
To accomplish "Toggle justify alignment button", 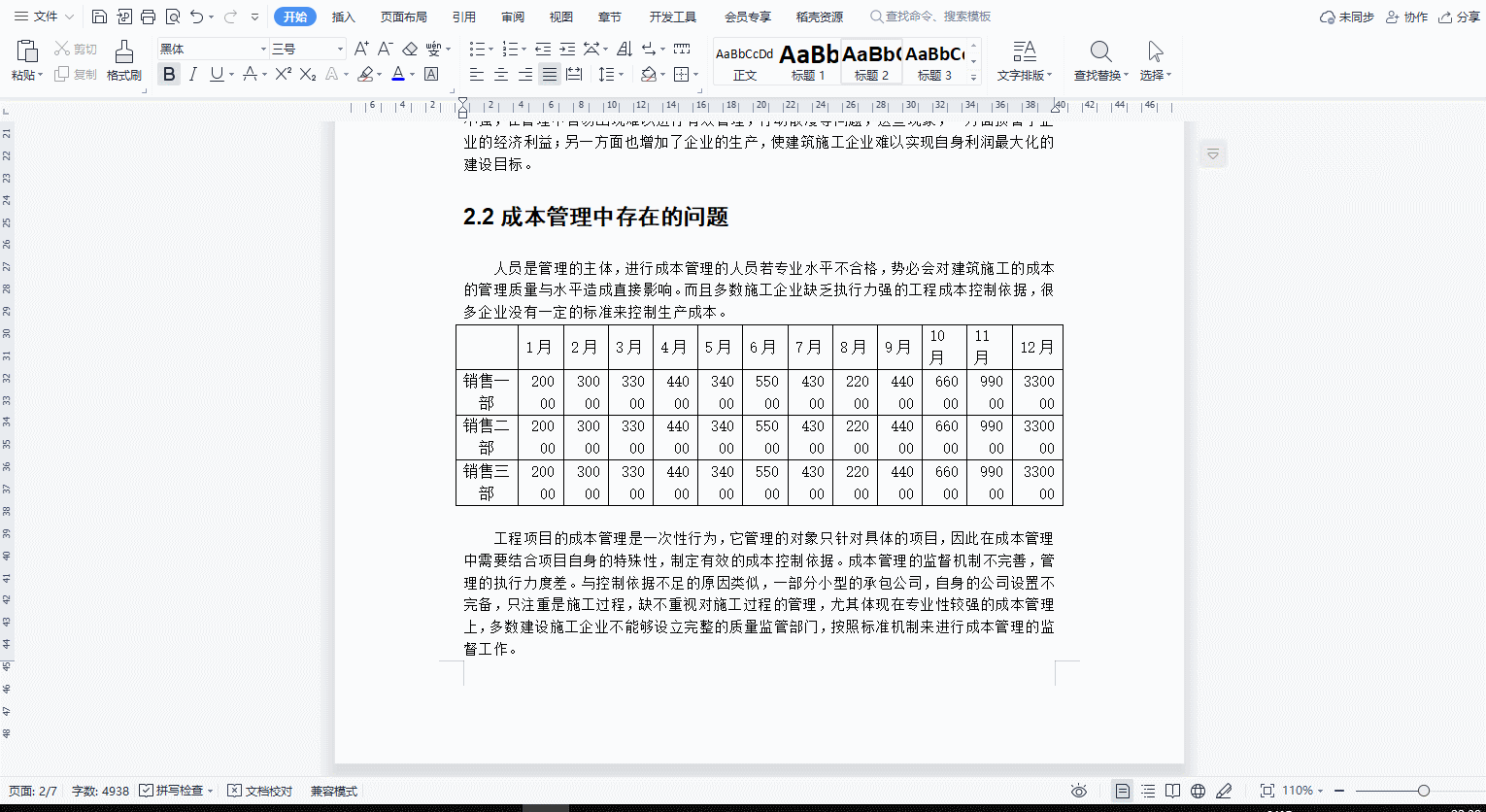I will 550,74.
